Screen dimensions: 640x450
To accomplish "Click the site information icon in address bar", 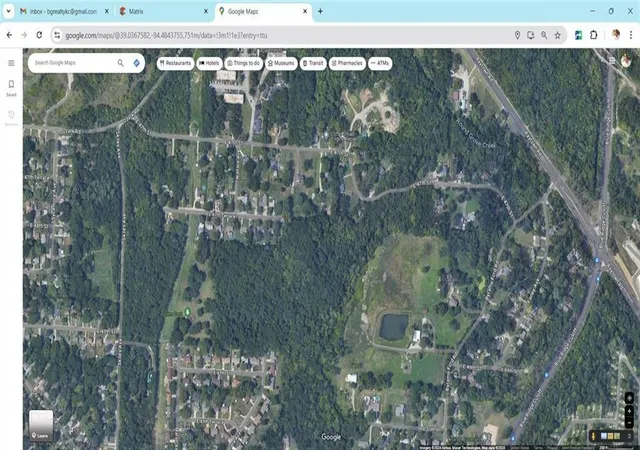I will pos(57,36).
